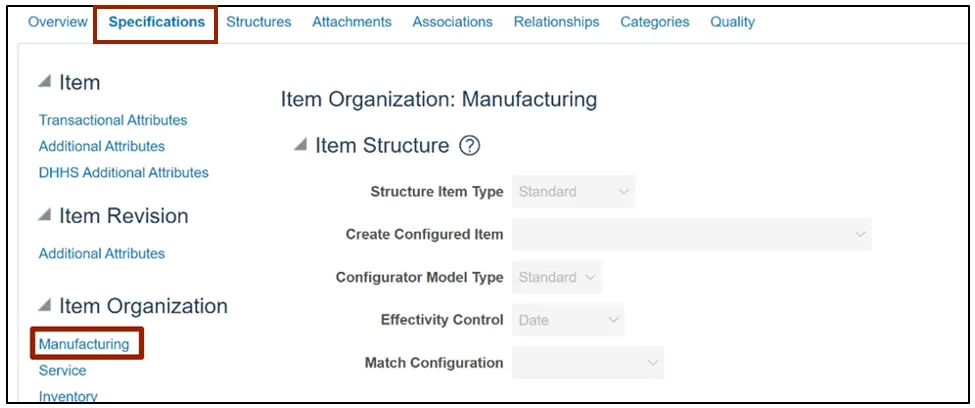975x408 pixels.
Task: Open Transactional Attributes link
Action: point(113,120)
